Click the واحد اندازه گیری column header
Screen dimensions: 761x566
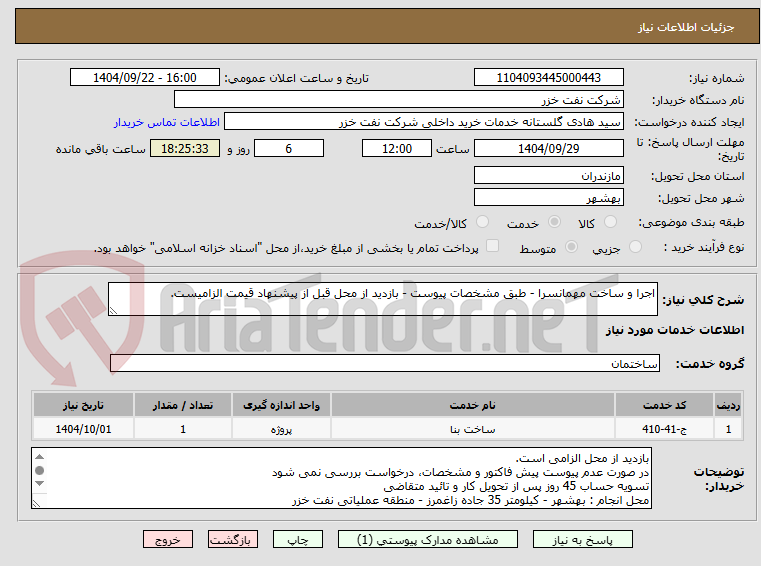tap(281, 405)
